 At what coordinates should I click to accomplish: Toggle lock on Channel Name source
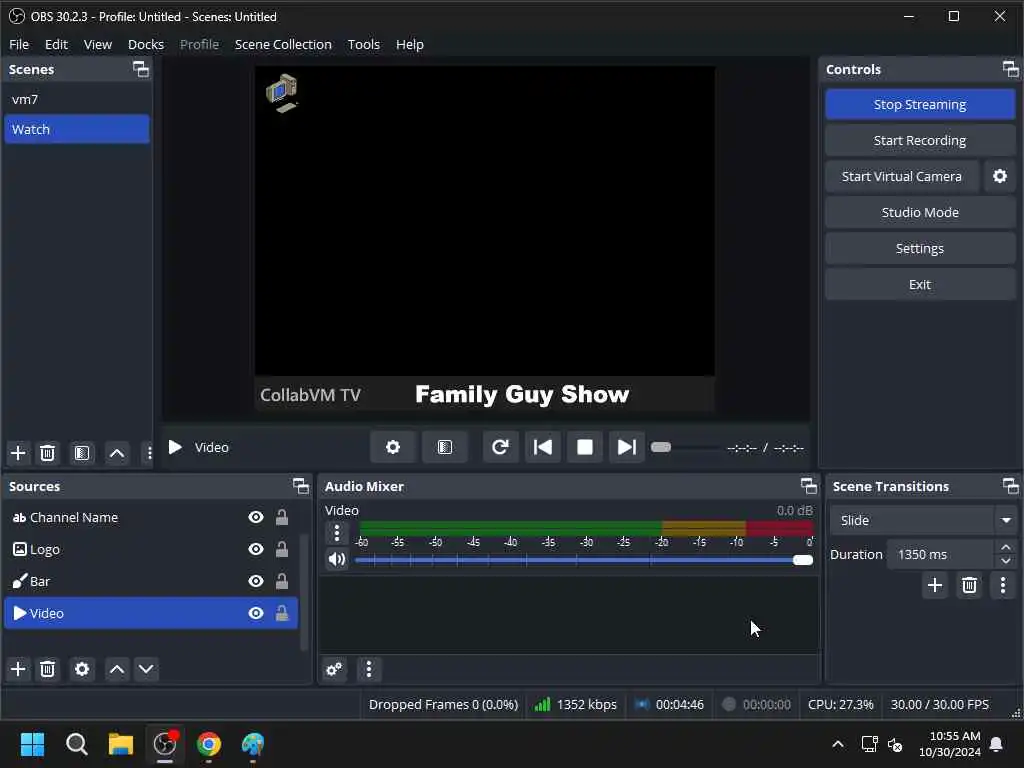[x=282, y=517]
